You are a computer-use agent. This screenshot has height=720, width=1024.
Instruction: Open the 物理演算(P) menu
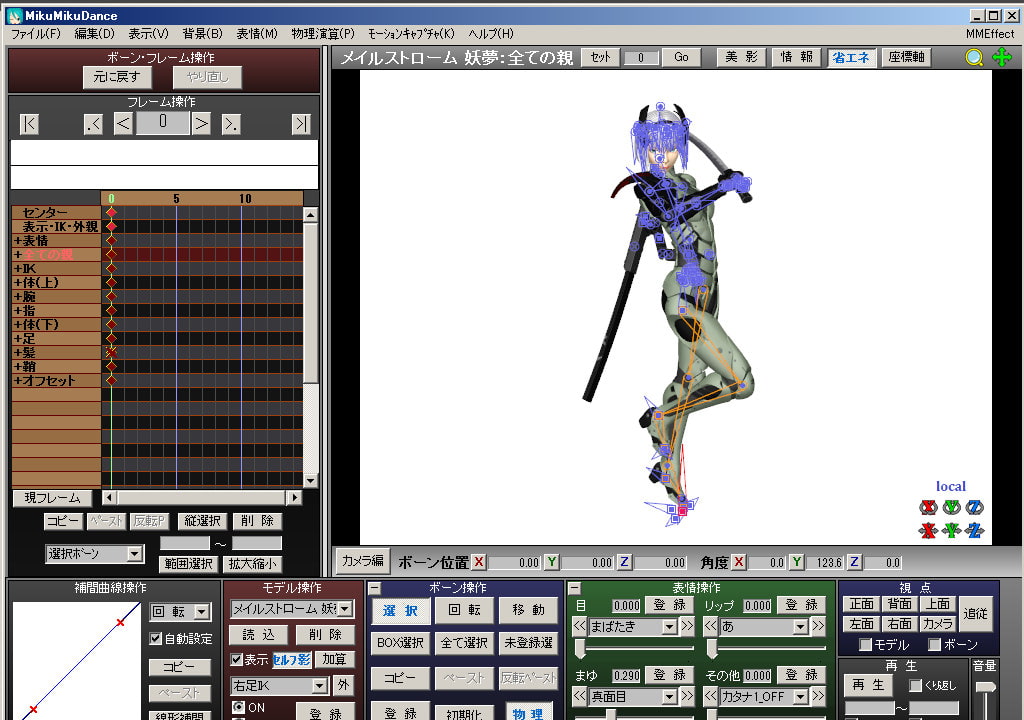(322, 34)
